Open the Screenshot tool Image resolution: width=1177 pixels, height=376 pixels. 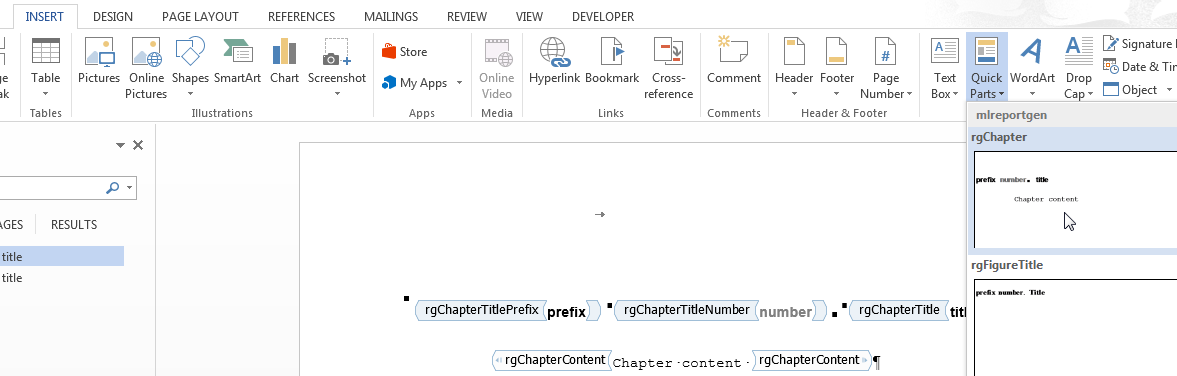pyautogui.click(x=336, y=68)
